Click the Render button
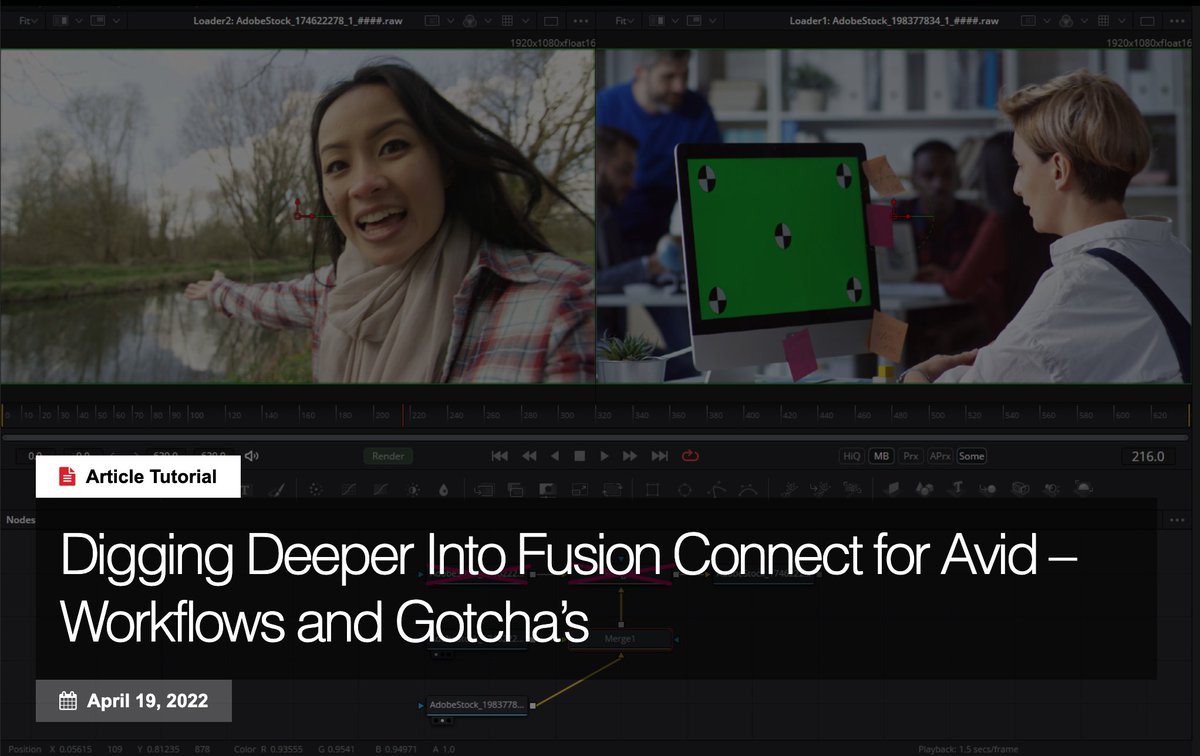 click(x=388, y=456)
